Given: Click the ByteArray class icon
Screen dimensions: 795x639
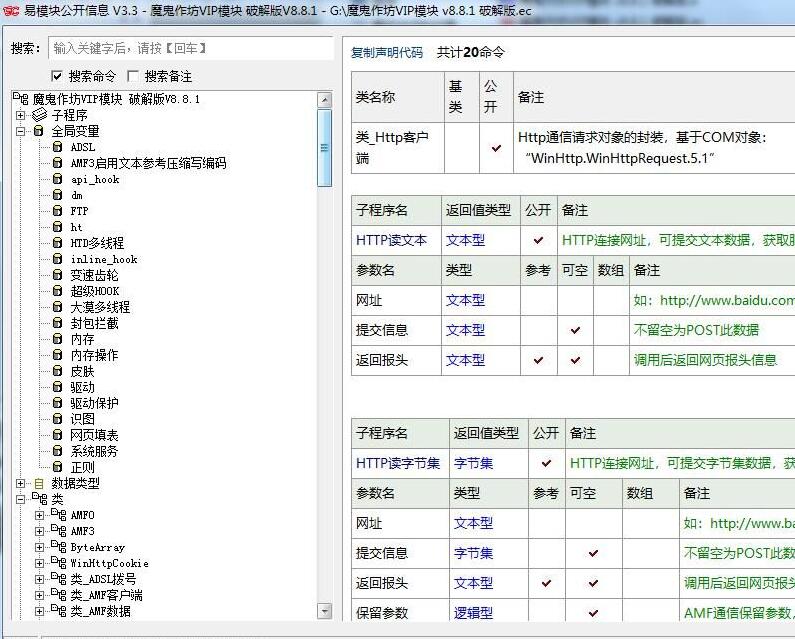Looking at the screenshot, I should click(58, 547).
